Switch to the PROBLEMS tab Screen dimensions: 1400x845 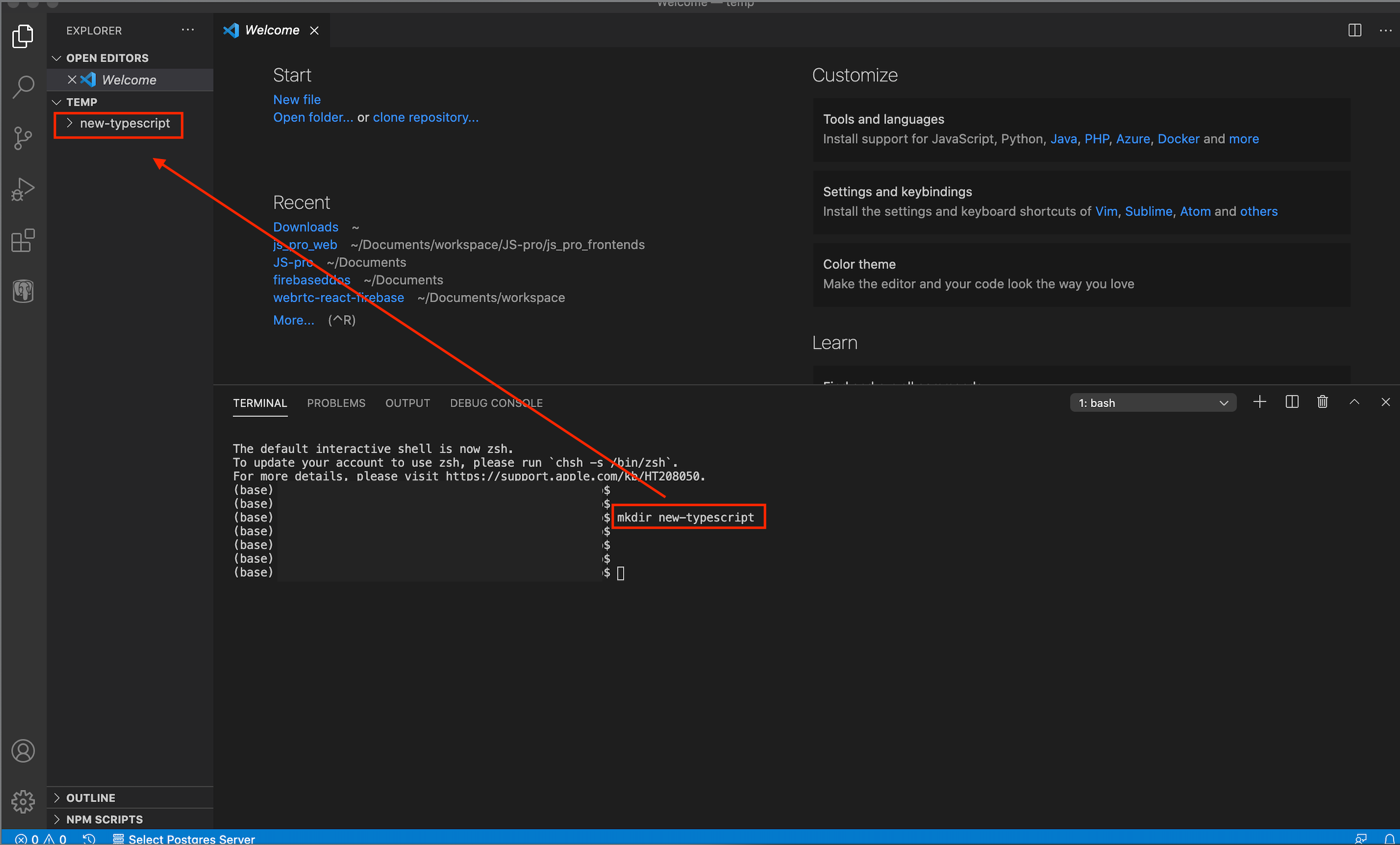pyautogui.click(x=336, y=403)
